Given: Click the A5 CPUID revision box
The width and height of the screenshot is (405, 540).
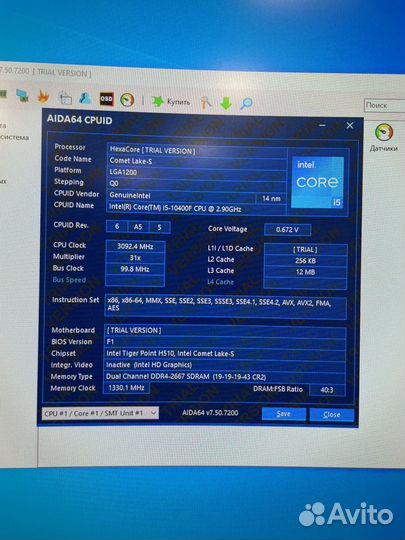Looking at the screenshot, I should tap(138, 227).
